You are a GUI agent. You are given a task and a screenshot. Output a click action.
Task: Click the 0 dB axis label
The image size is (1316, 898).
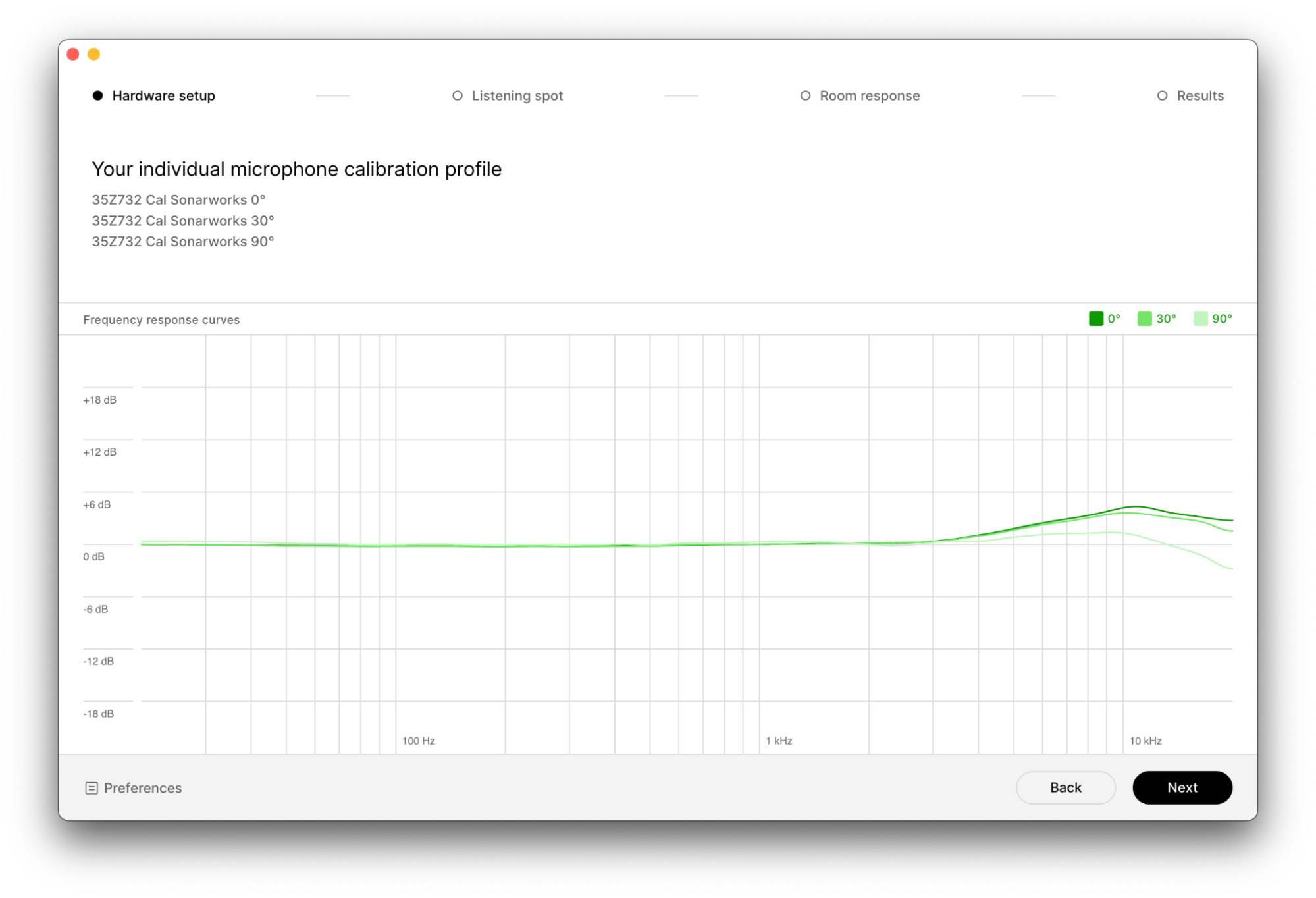(x=93, y=556)
